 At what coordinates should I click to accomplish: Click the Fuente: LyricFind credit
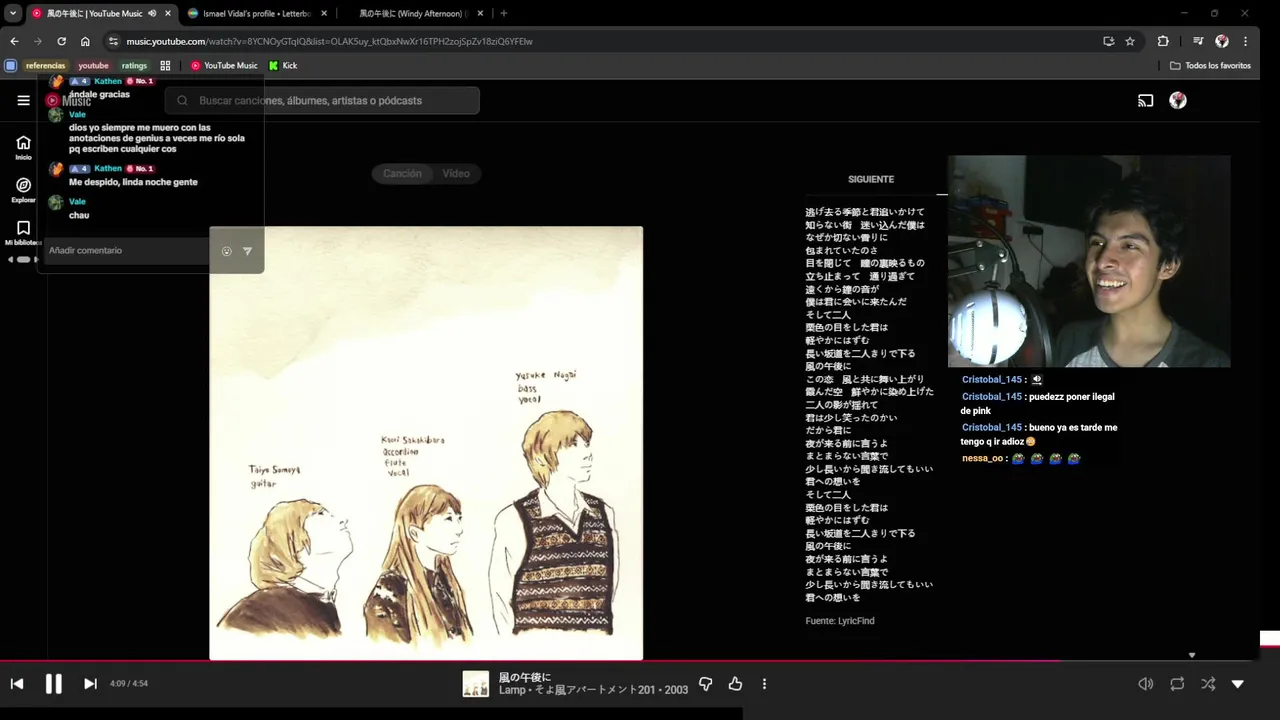(840, 621)
